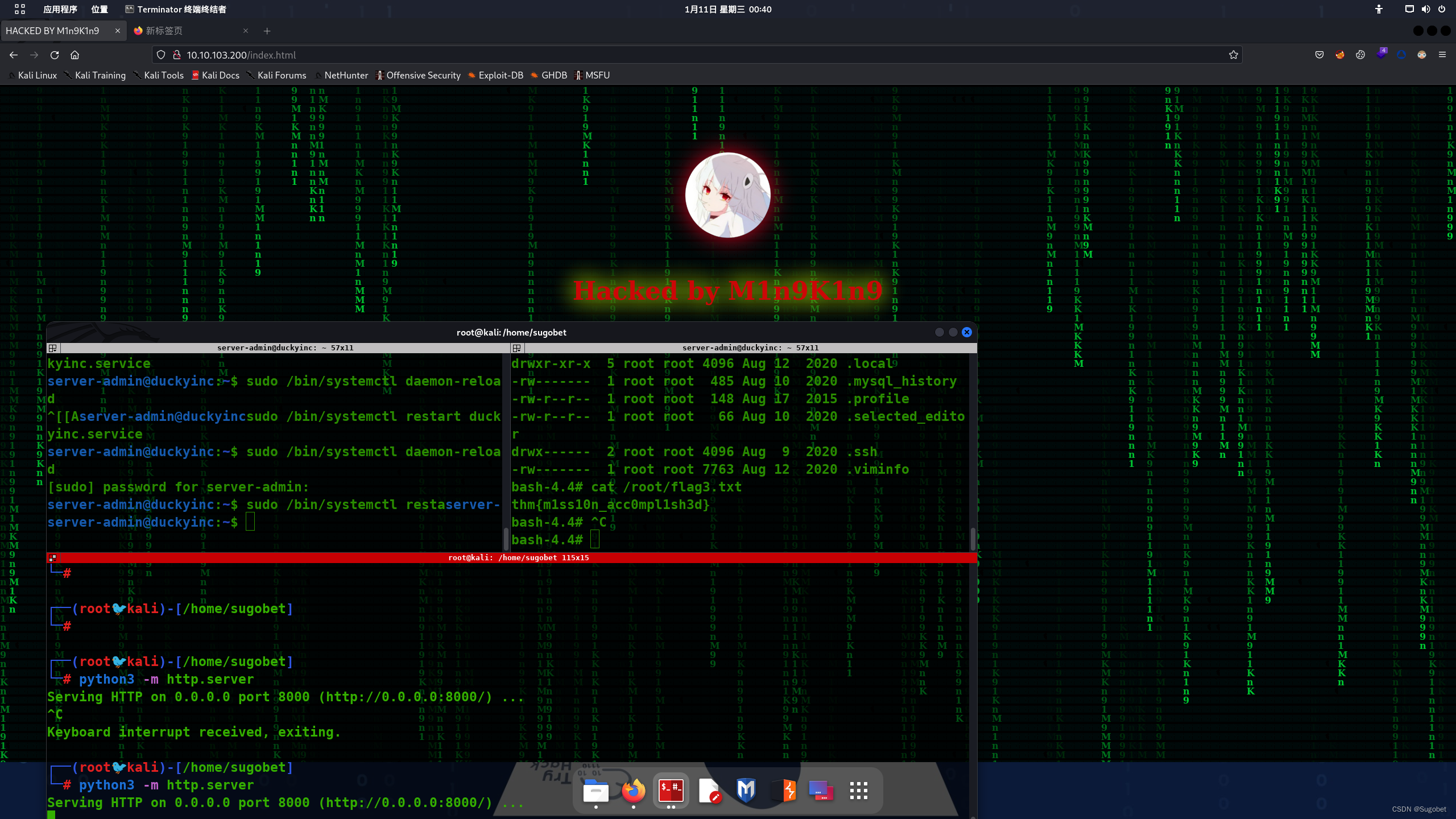Open a new browser tab with plus
The height and width of the screenshot is (819, 1456).
pos(267,31)
